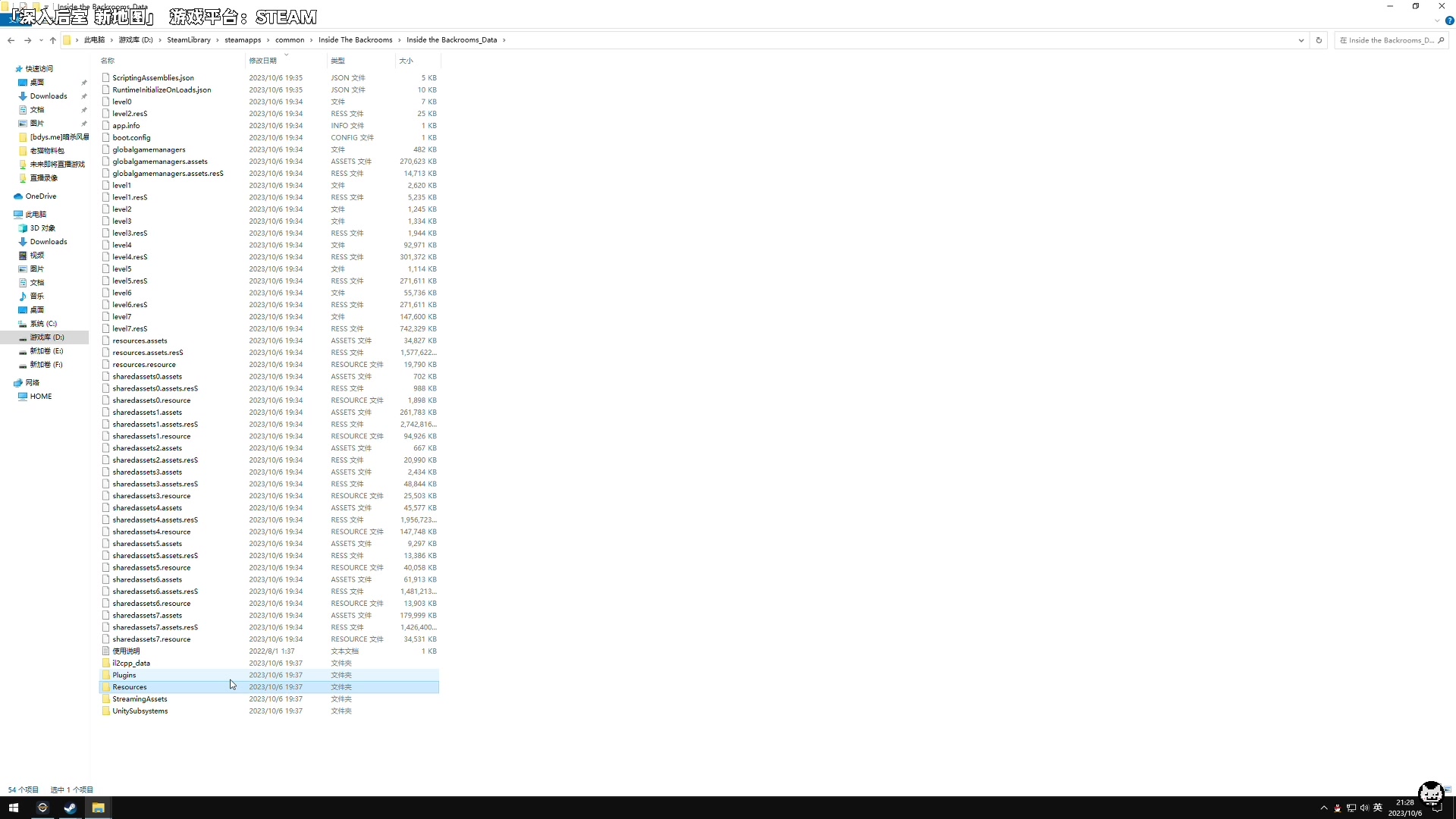Select 新加卷 (F:) drive in sidebar
Image resolution: width=1456 pixels, height=819 pixels.
click(x=46, y=365)
